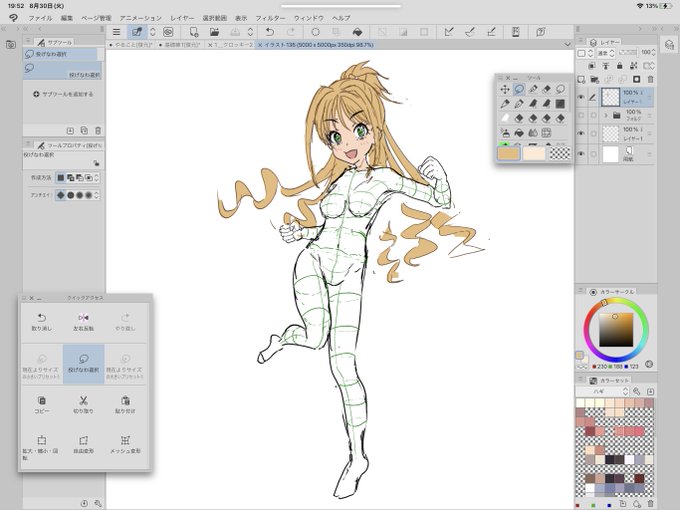The height and width of the screenshot is (510, 680).
Task: Click 切り取り cut in Quick Access
Action: pos(83,404)
